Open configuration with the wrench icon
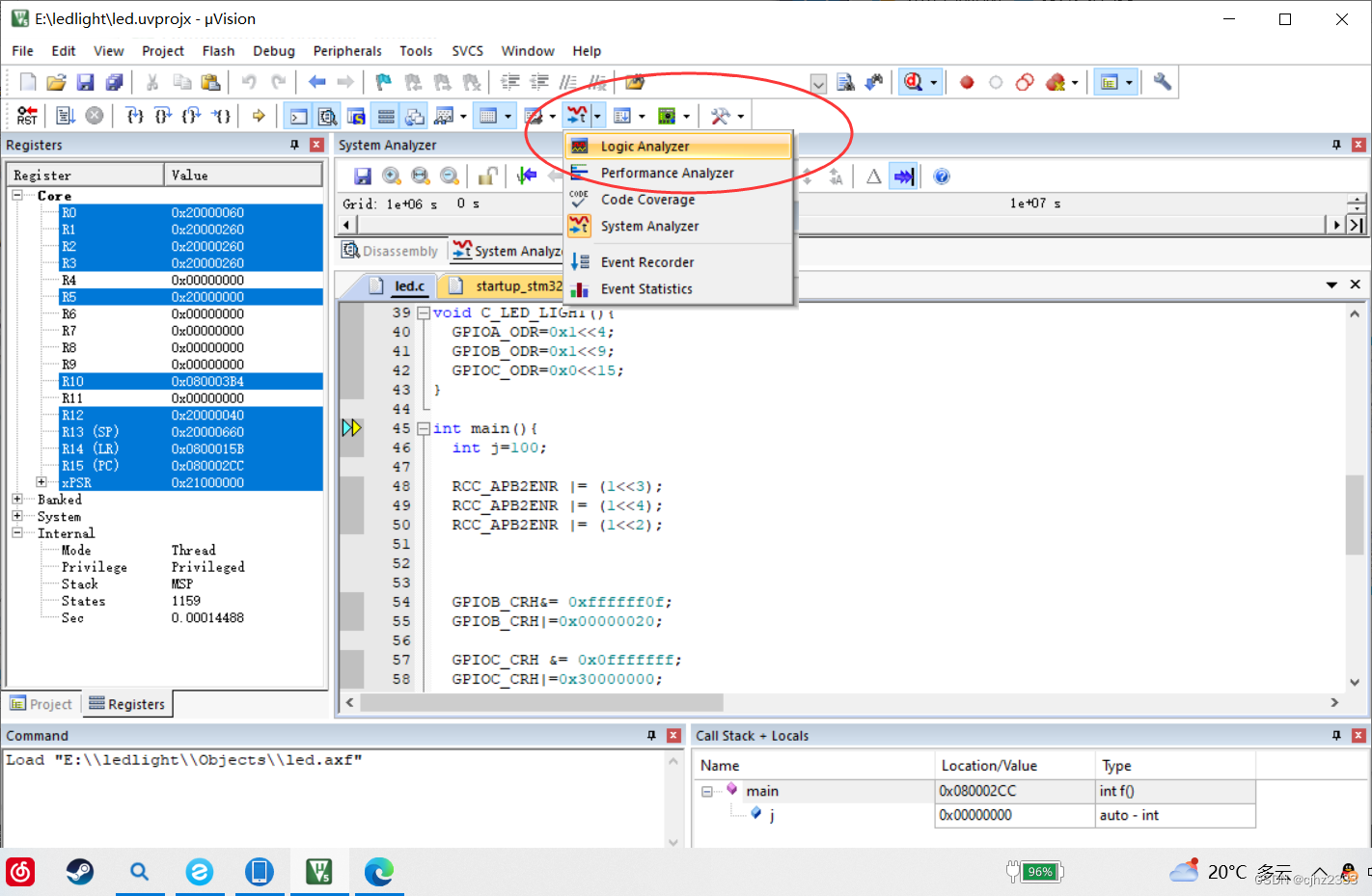The height and width of the screenshot is (896, 1372). pyautogui.click(x=1163, y=83)
